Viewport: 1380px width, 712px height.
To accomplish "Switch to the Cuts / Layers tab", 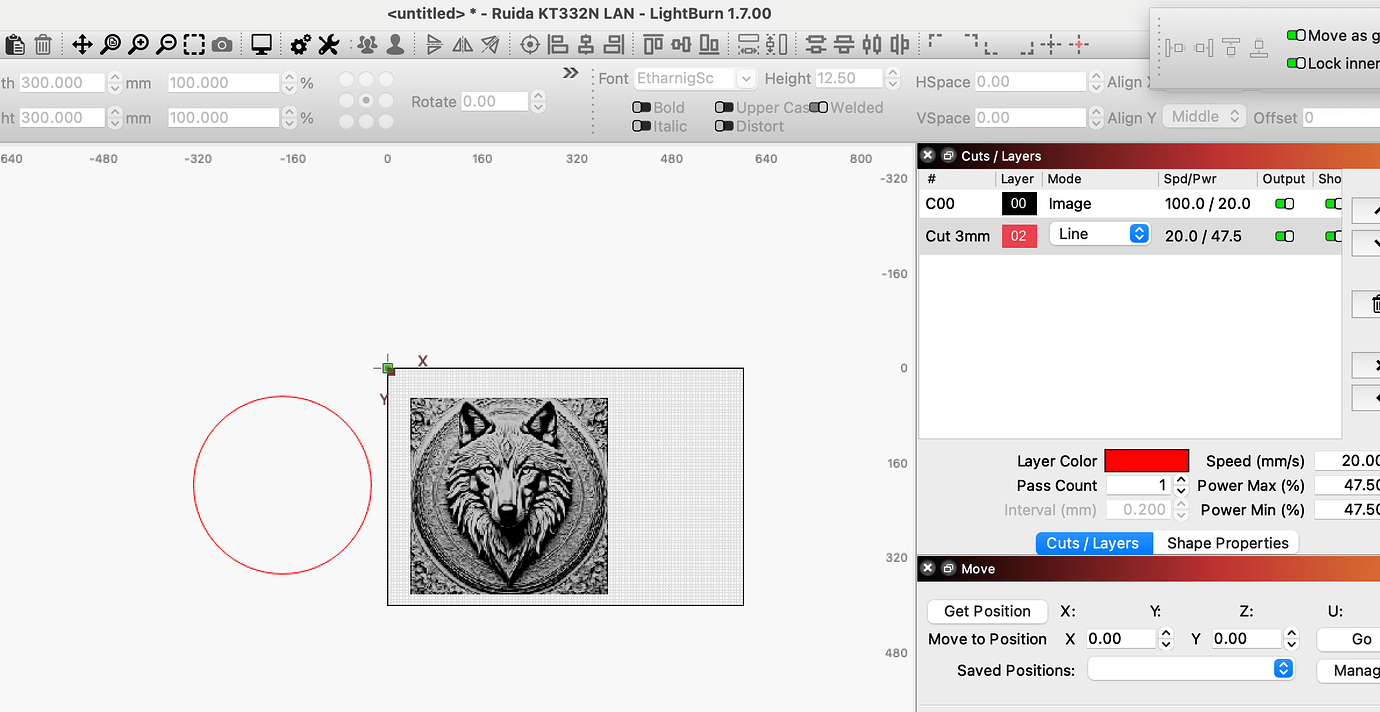I will tap(1093, 543).
